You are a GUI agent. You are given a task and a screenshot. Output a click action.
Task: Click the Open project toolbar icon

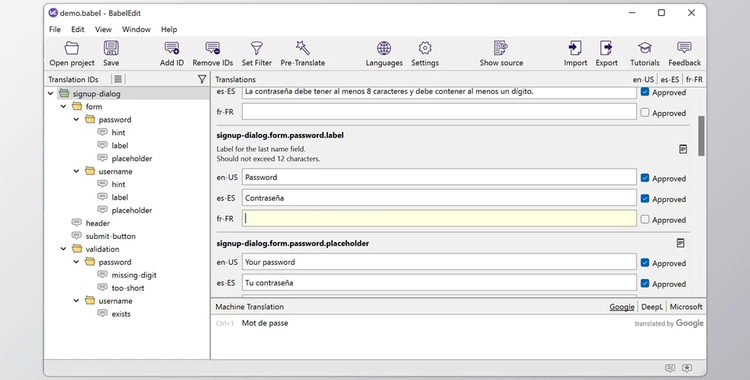coord(72,48)
